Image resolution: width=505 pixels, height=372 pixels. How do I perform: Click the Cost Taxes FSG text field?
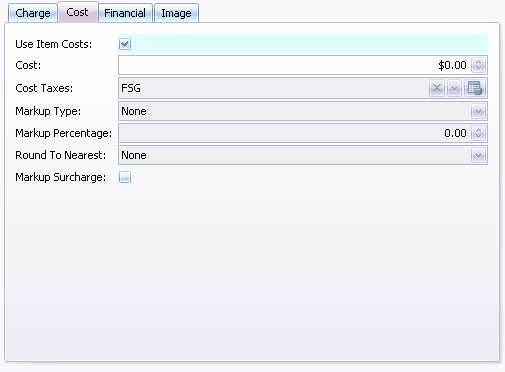pos(273,88)
